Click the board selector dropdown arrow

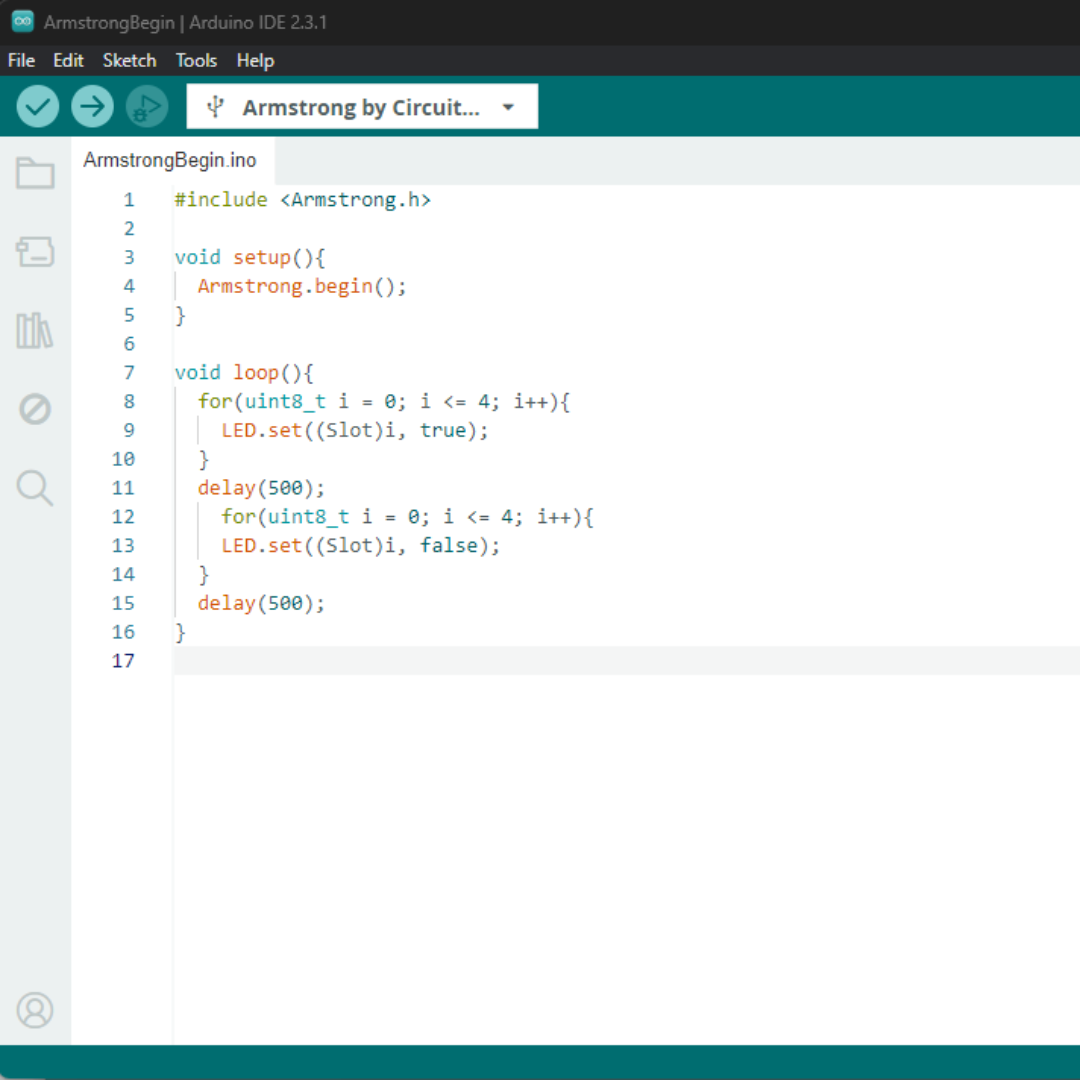[508, 106]
